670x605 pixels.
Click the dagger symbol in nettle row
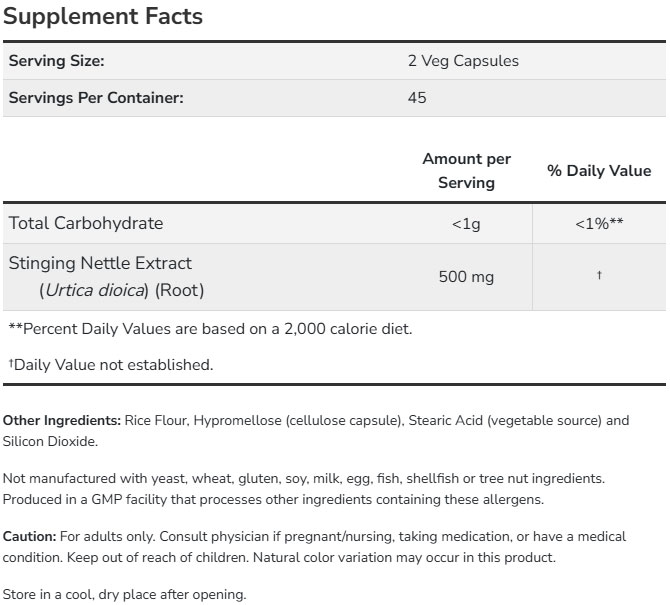(599, 276)
